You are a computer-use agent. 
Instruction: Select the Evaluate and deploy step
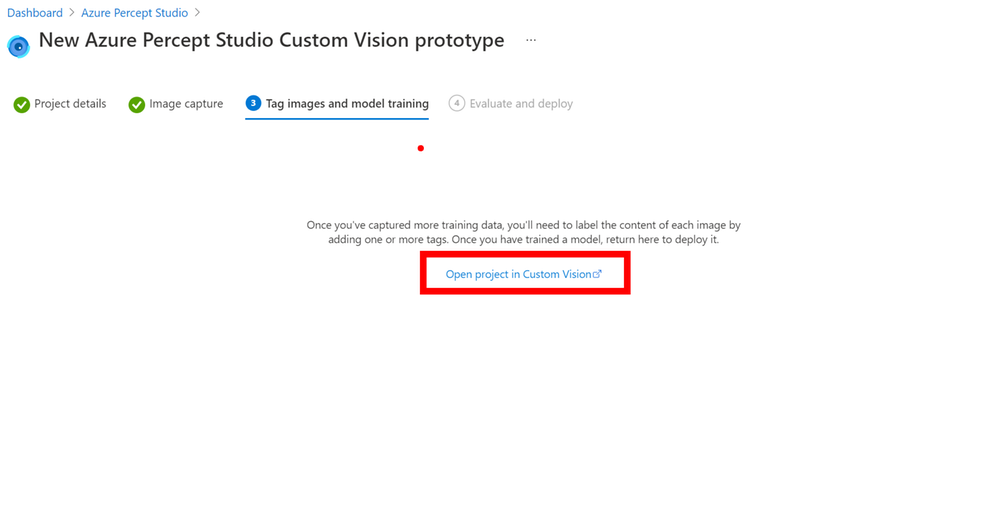point(521,104)
